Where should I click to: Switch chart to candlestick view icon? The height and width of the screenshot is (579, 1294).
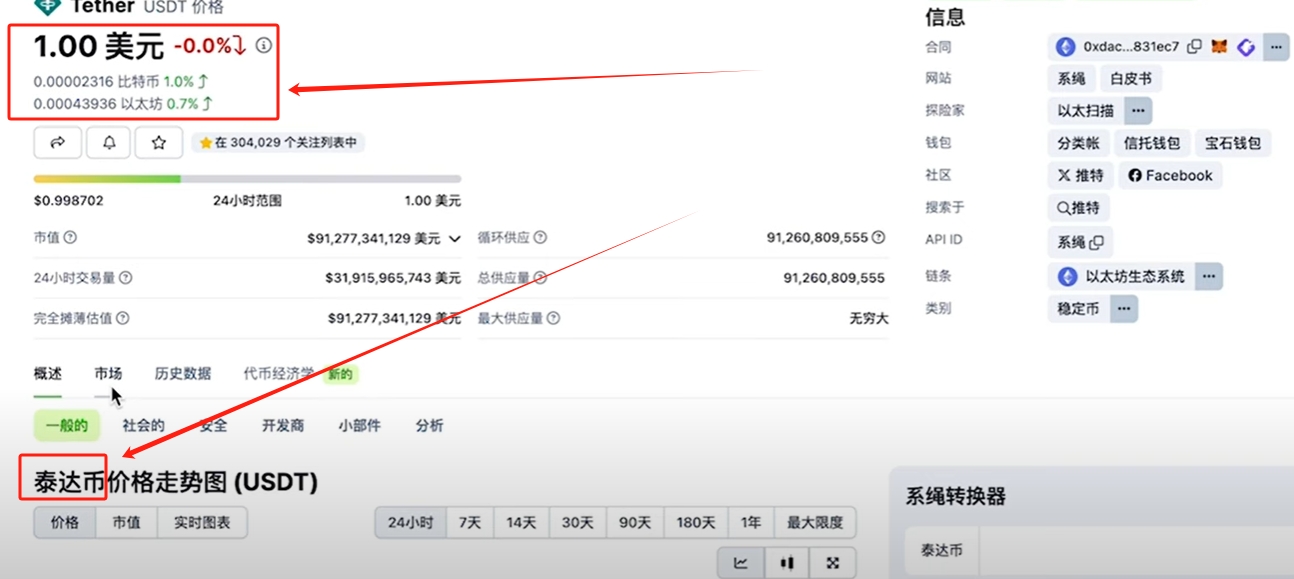[787, 563]
